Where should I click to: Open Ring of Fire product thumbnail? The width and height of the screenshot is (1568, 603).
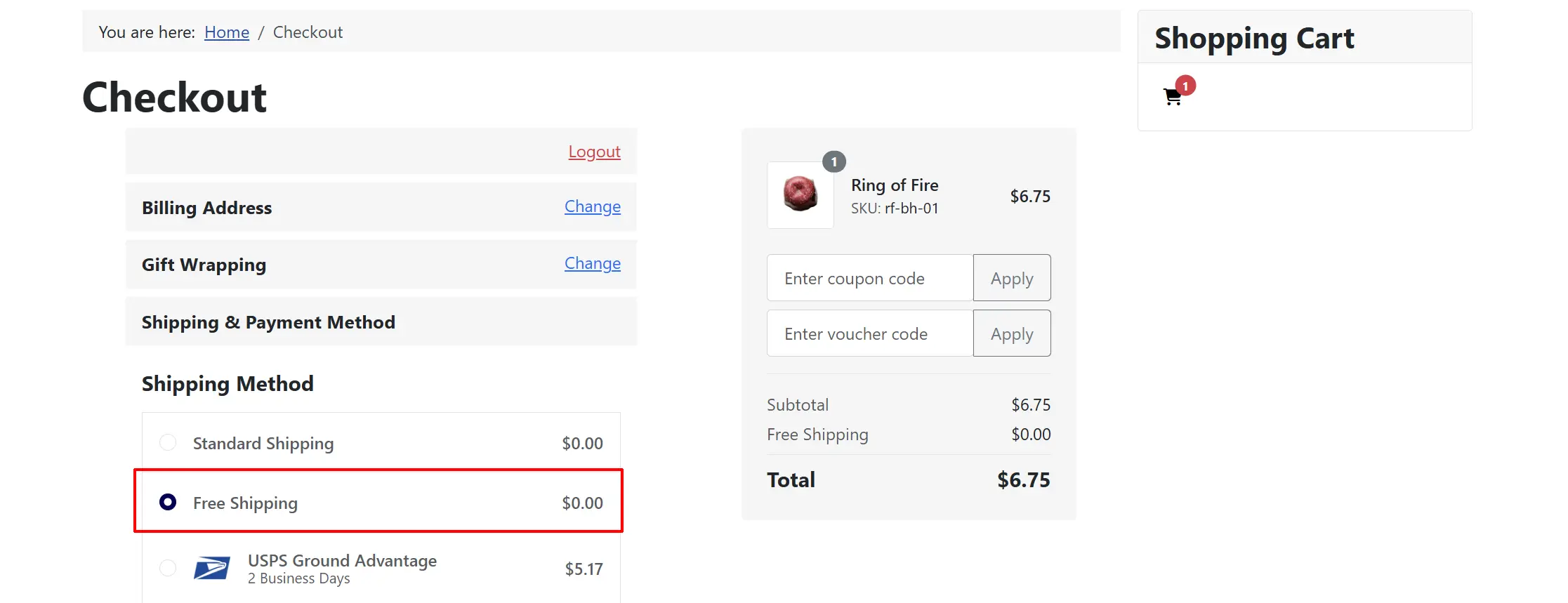coord(801,194)
